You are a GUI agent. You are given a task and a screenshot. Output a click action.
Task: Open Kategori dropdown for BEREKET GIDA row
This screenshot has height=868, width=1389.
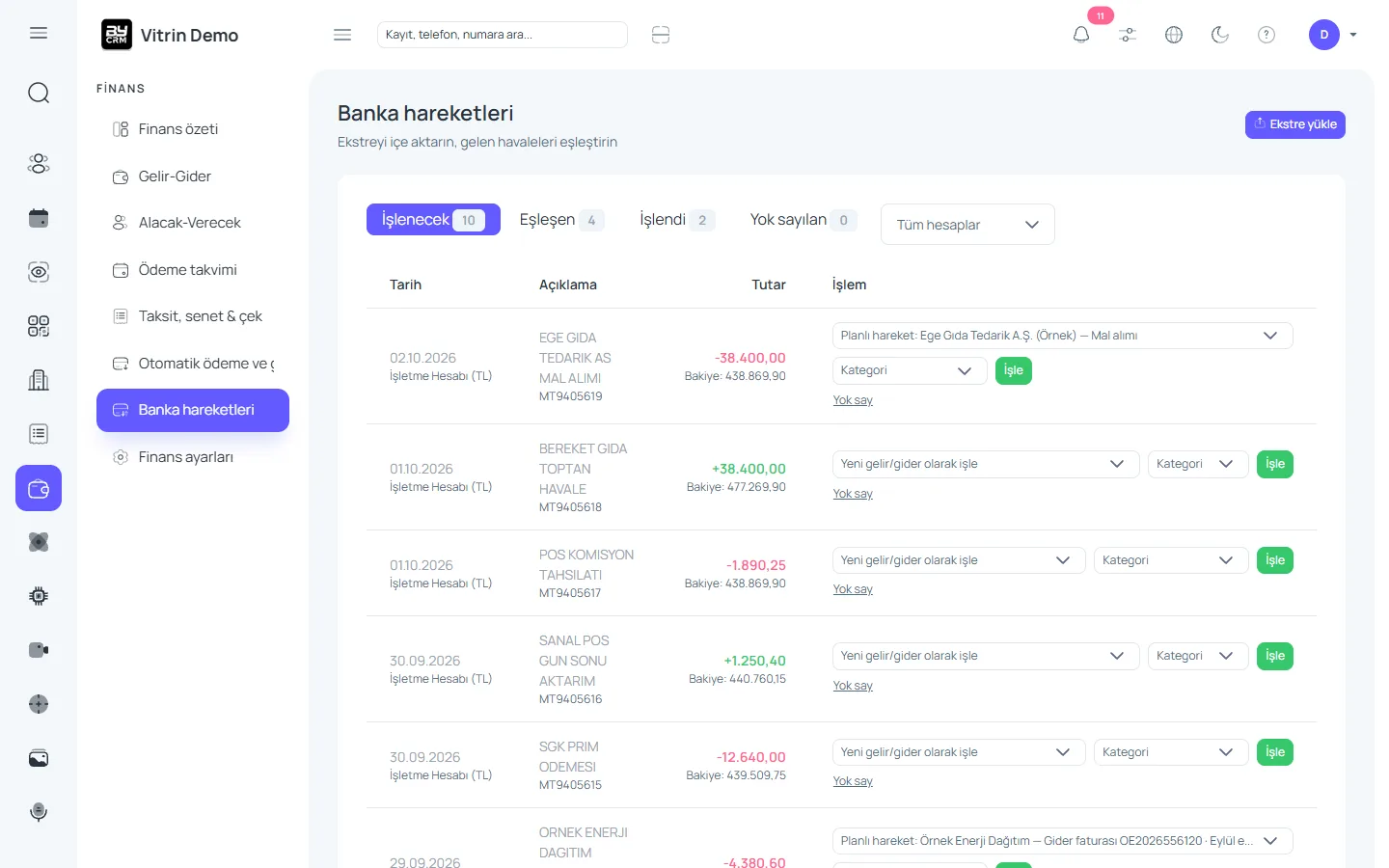click(x=1198, y=464)
